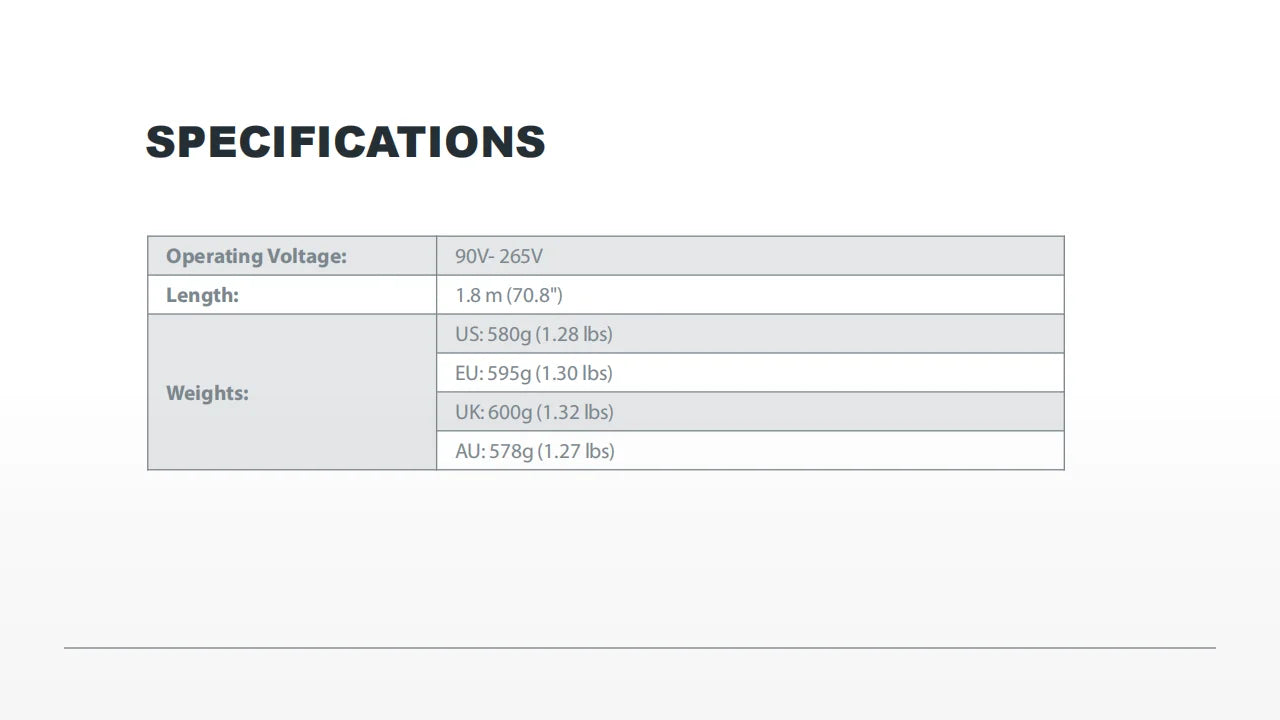Screen dimensions: 1280x720
Task: Click the '1.32 lbs' weight conversion
Action: pos(576,412)
